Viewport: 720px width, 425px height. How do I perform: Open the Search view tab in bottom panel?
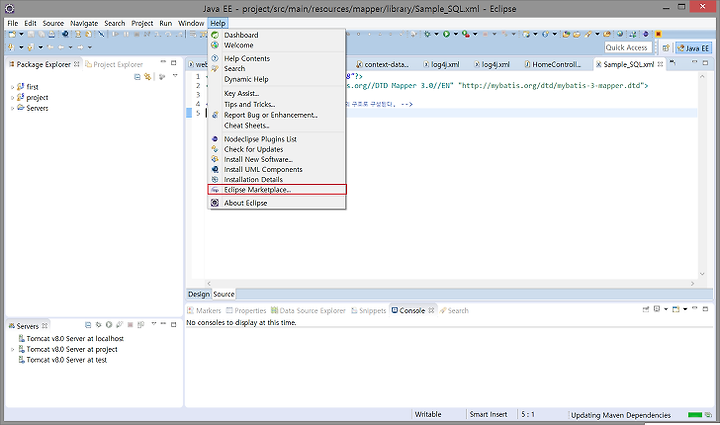pyautogui.click(x=455, y=311)
